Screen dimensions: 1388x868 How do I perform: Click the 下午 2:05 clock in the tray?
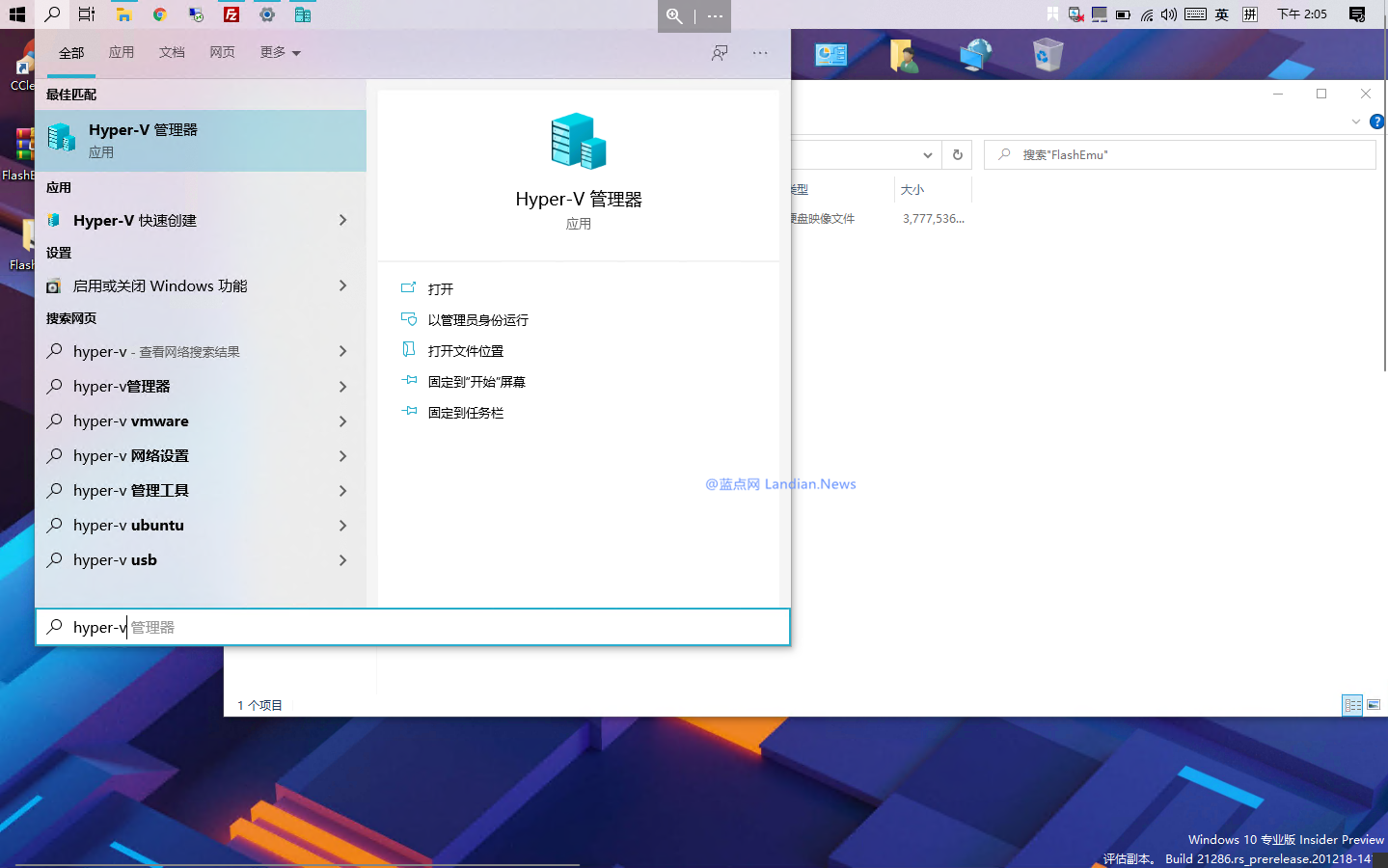click(1302, 14)
